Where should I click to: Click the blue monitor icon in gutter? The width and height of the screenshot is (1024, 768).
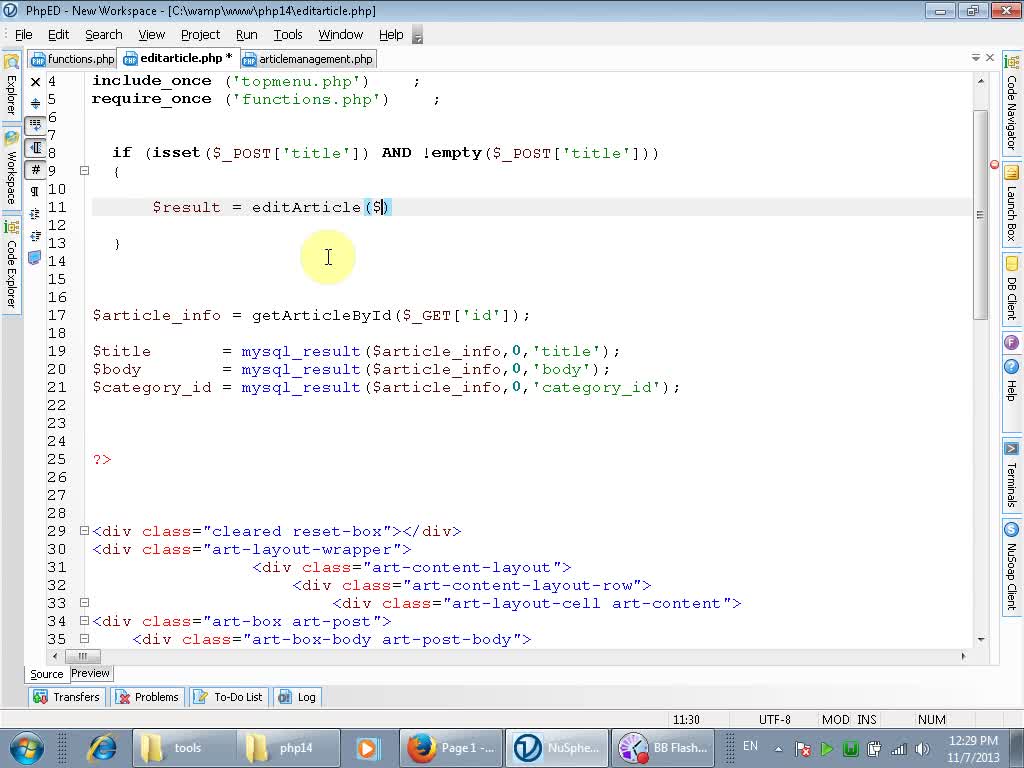coord(35,257)
